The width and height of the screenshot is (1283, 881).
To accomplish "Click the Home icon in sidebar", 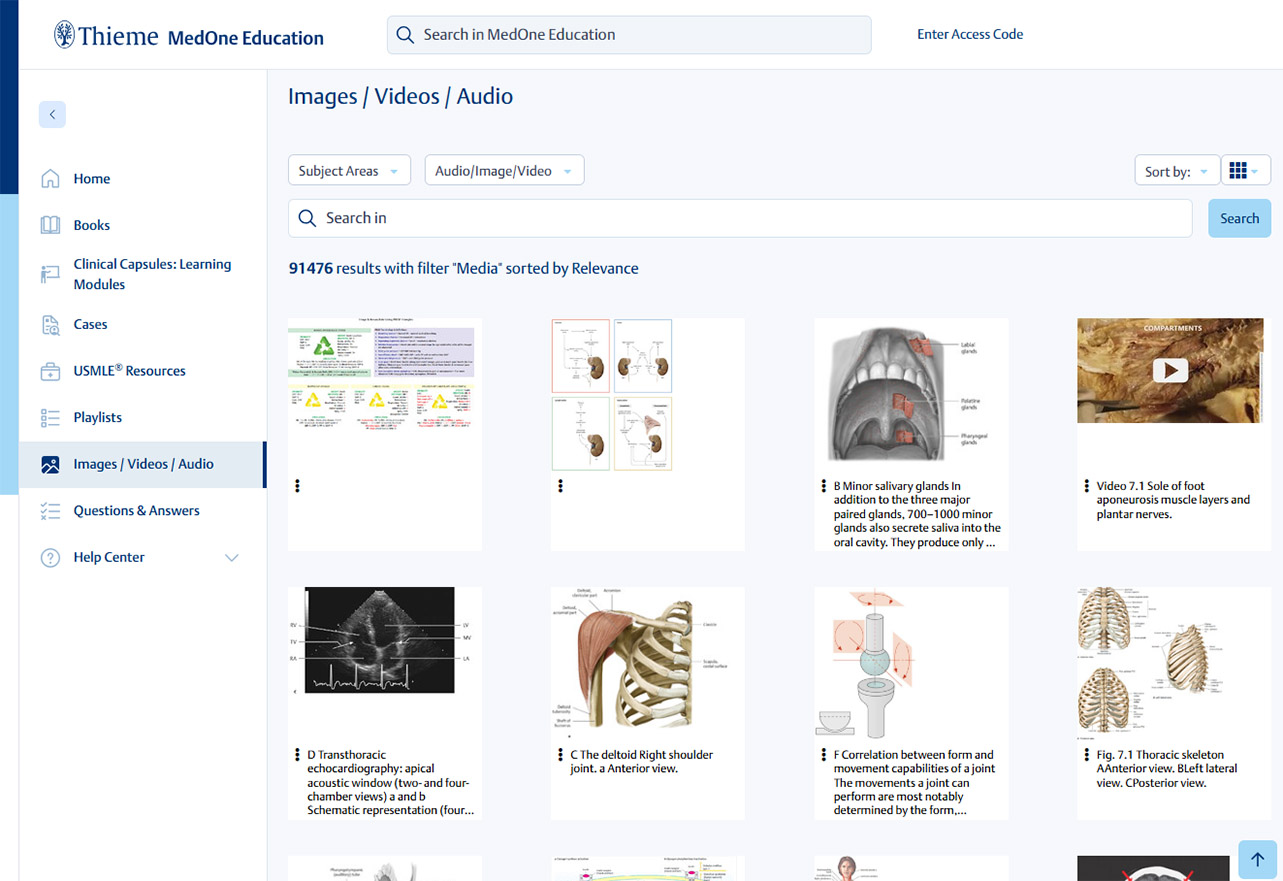I will 50,179.
